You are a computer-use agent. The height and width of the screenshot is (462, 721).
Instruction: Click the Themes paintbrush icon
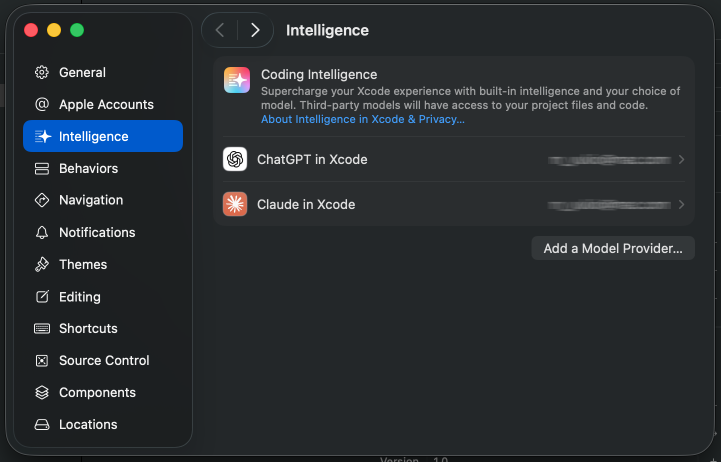tap(42, 264)
